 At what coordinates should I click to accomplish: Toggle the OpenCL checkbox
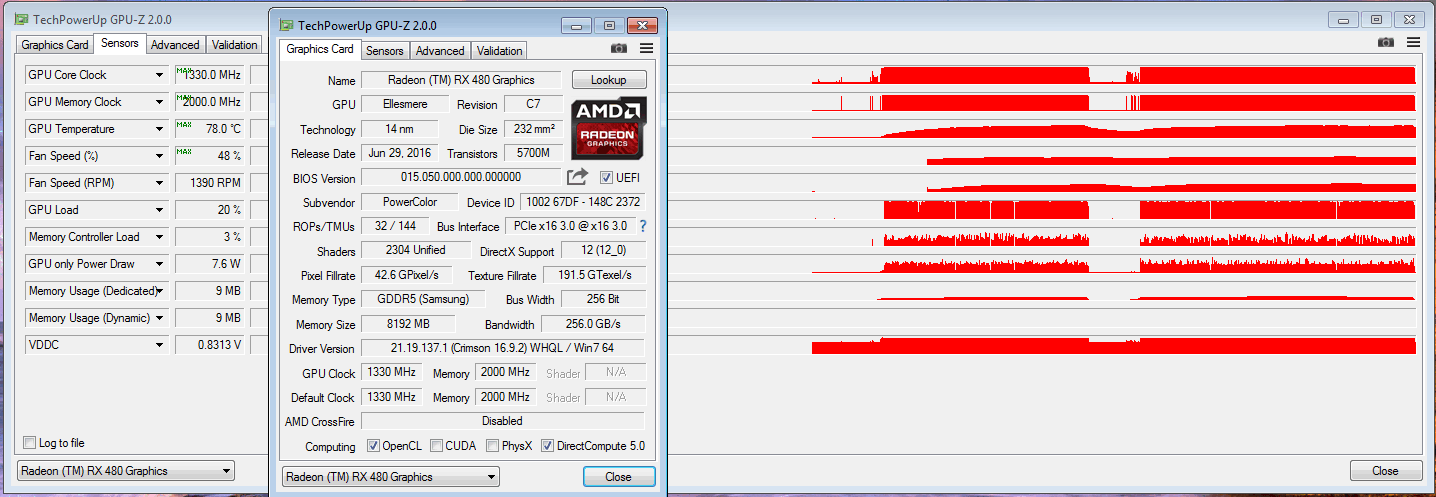tap(374, 446)
